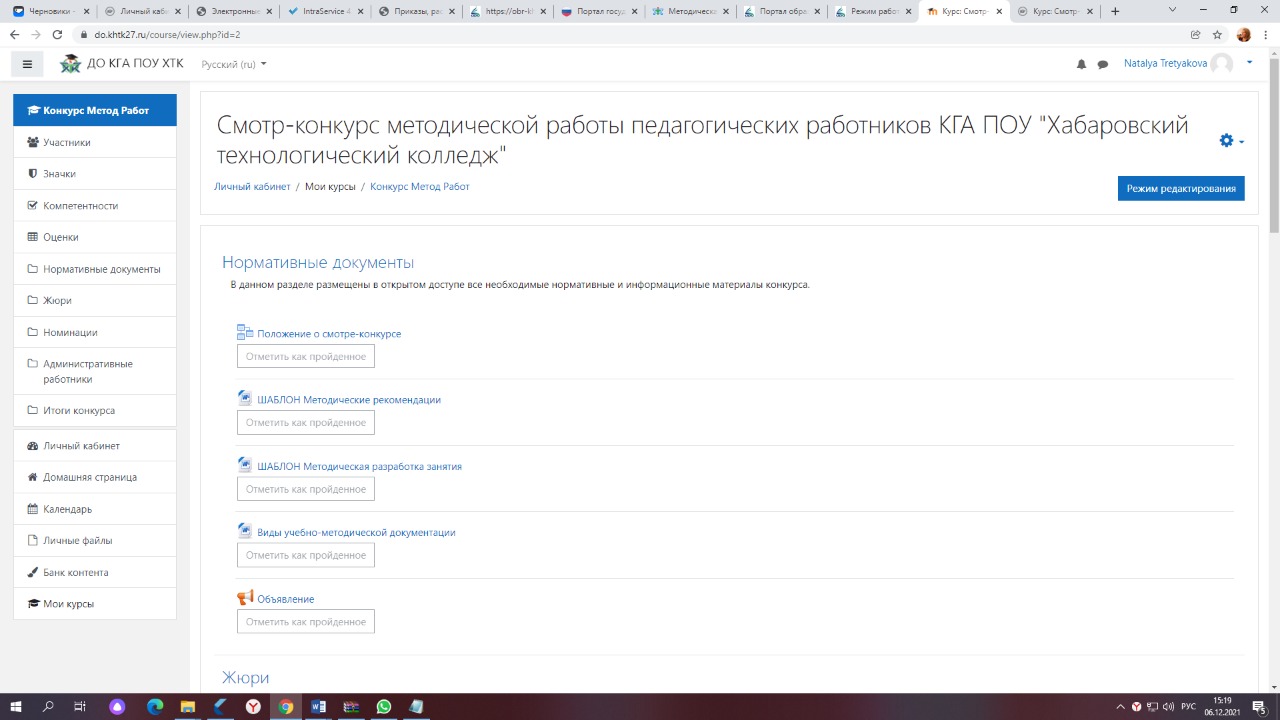Open the course settings gear menu

click(x=1231, y=141)
